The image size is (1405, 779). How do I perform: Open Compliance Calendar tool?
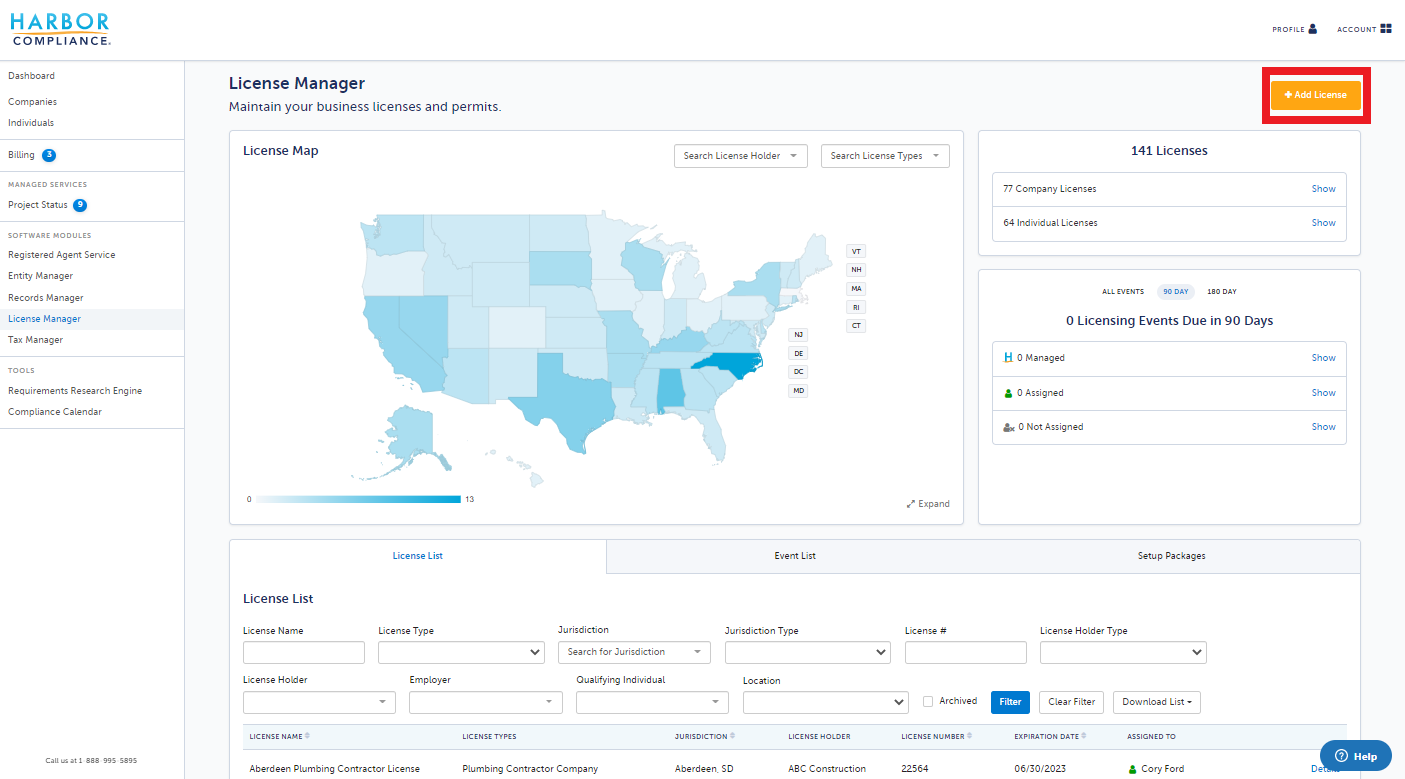[55, 412]
